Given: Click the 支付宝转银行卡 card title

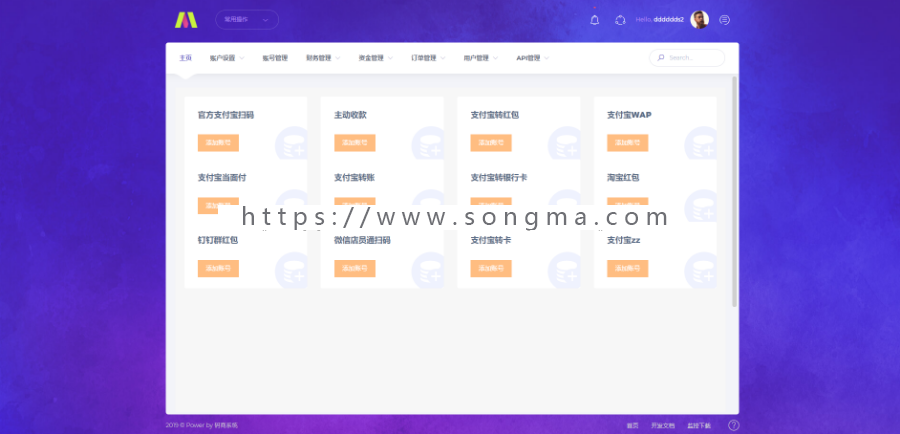Looking at the screenshot, I should point(499,178).
